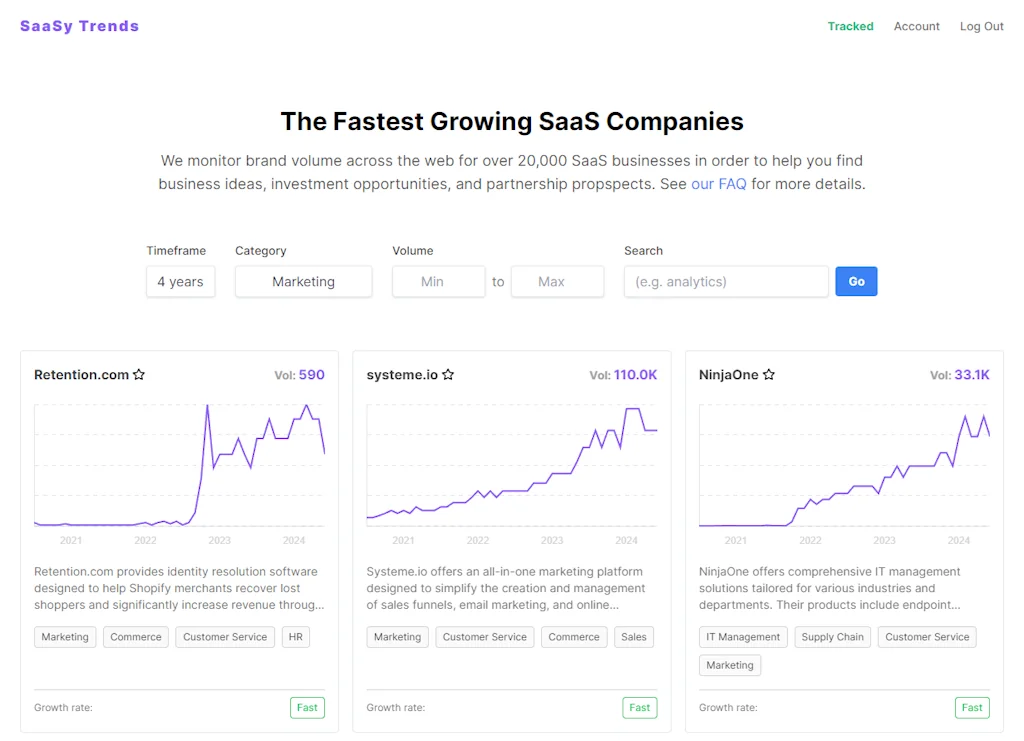Select the HR tag under Retention.com
The image size is (1024, 741).
tap(295, 637)
